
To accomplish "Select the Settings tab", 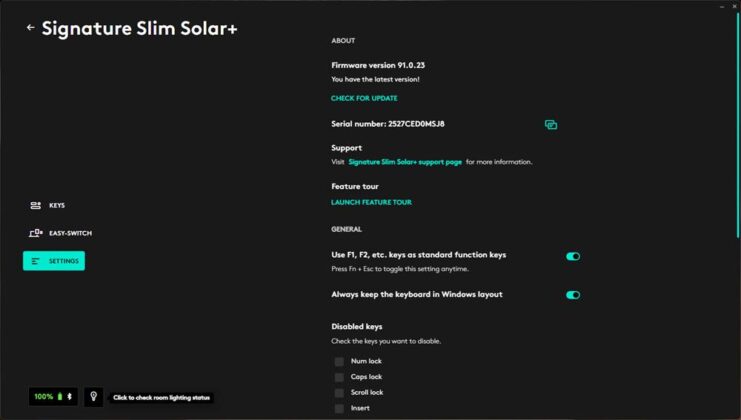I will [x=54, y=261].
